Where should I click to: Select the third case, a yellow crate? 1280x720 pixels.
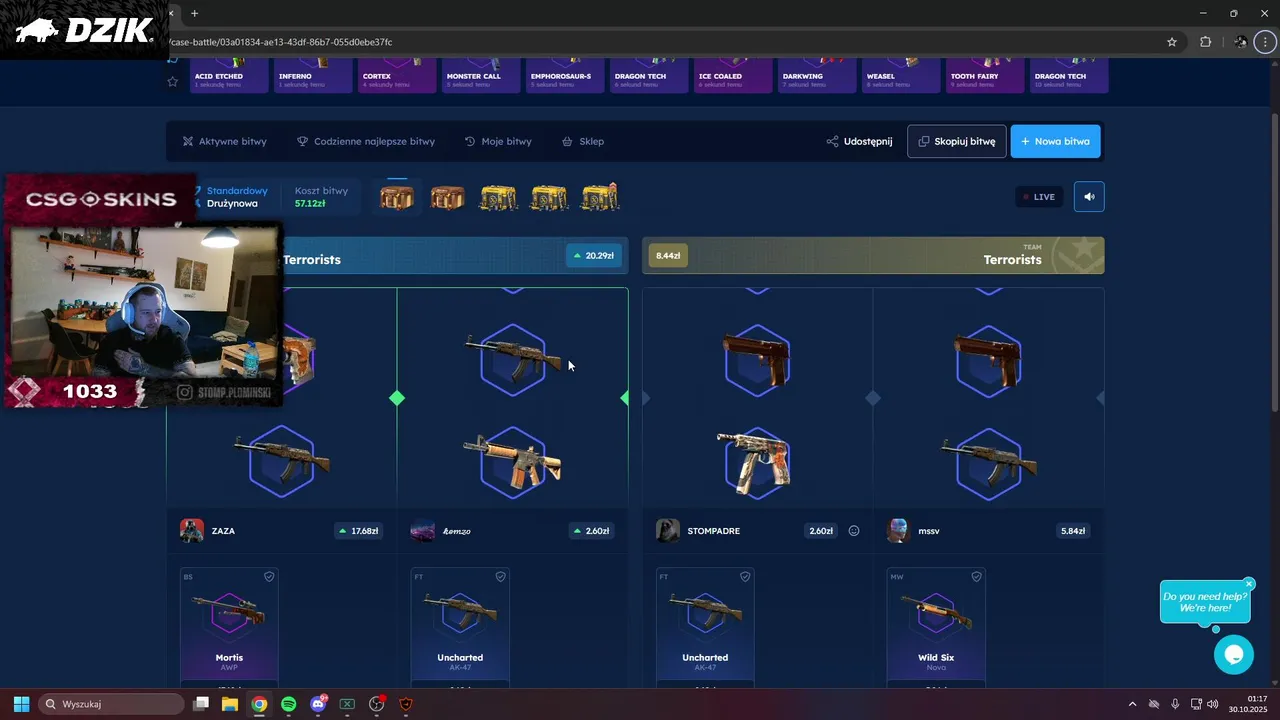click(498, 197)
